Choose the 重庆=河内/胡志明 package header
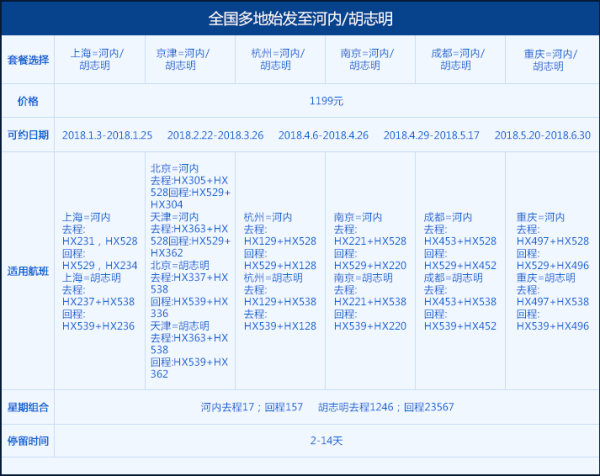 (x=550, y=60)
